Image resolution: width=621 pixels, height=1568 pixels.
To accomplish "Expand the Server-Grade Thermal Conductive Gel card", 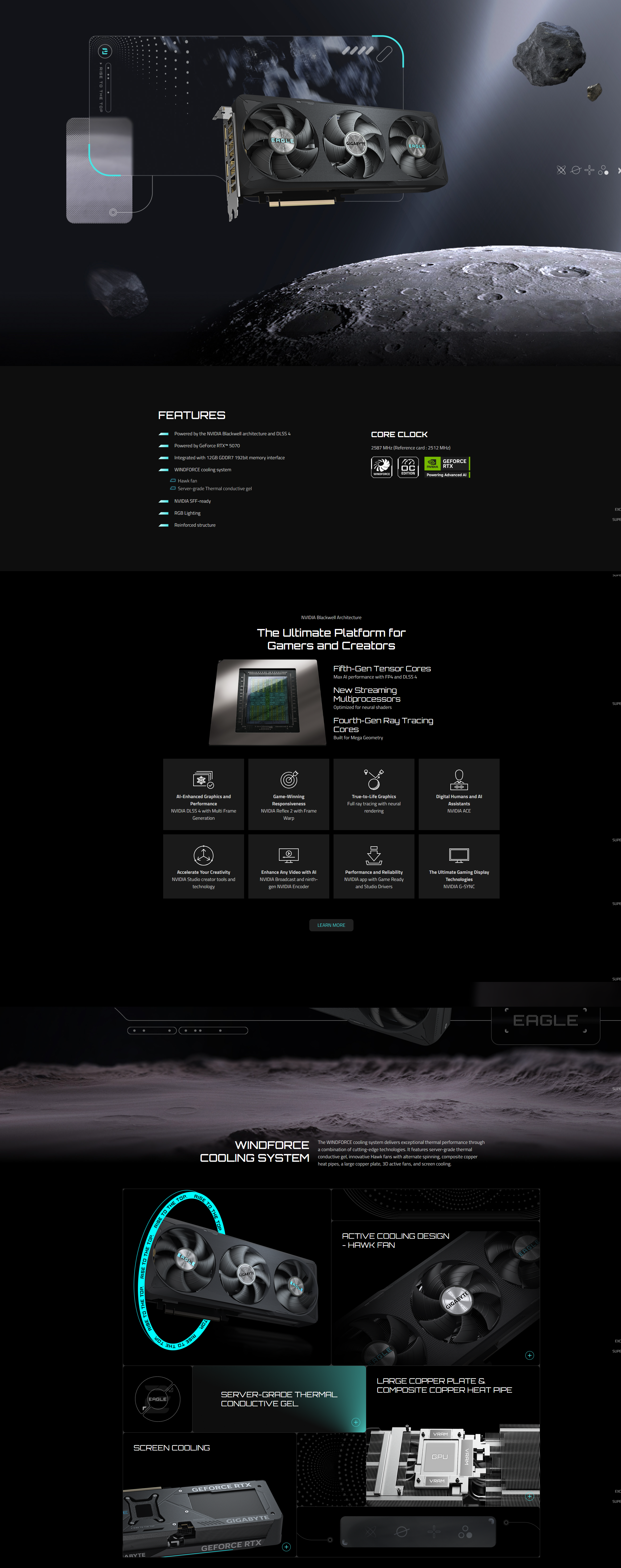I will (x=356, y=1422).
